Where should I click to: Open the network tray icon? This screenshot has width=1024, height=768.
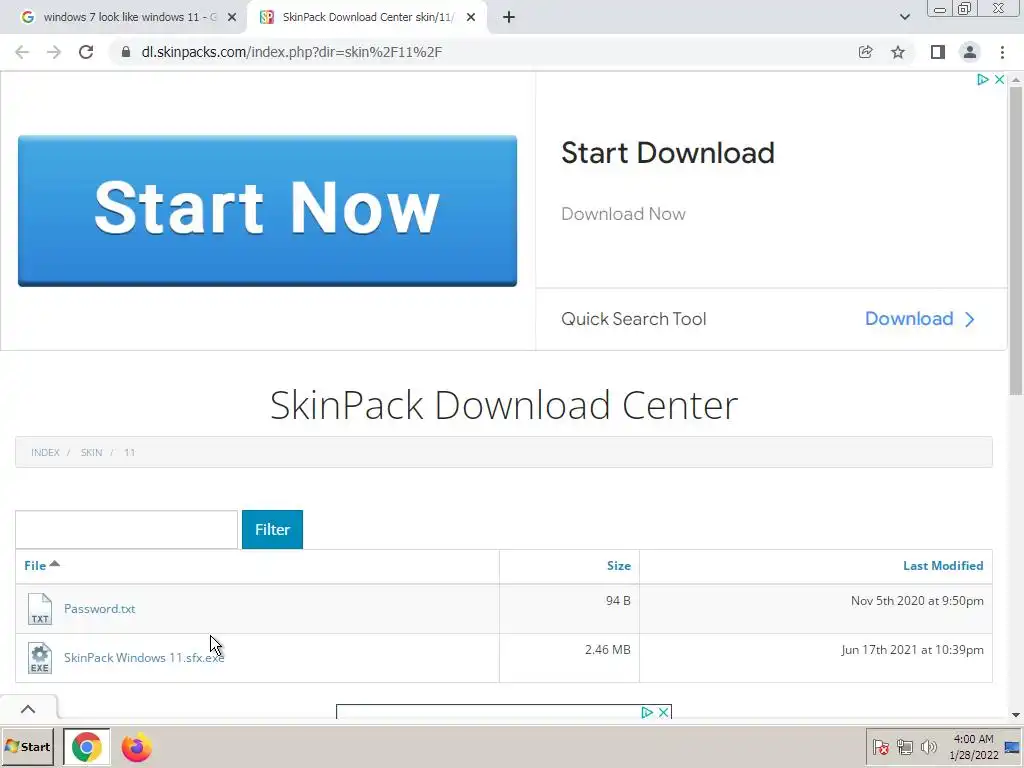point(904,747)
